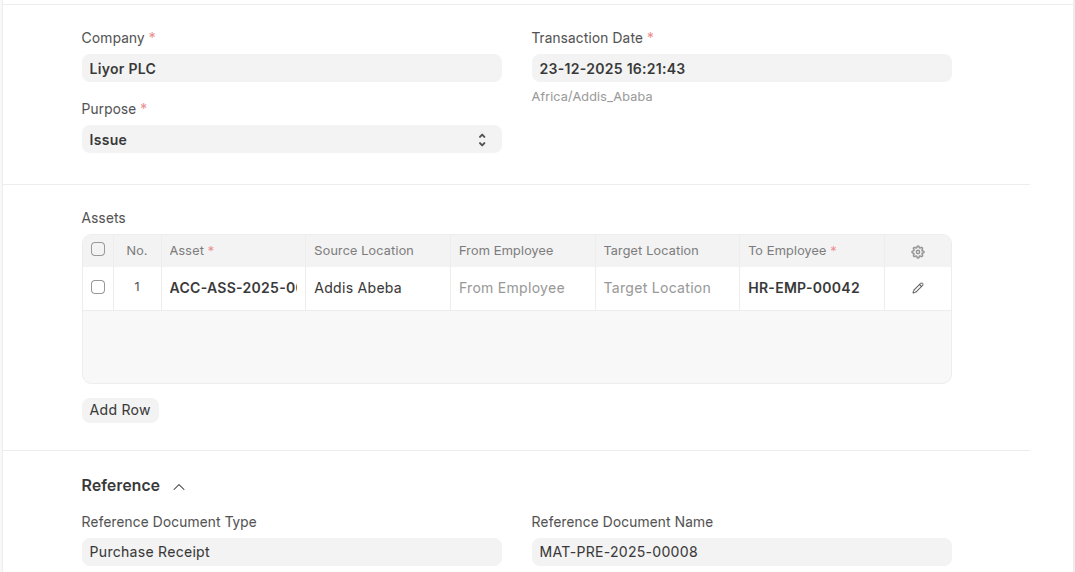Click the pencil edit icon in row 1

917,288
